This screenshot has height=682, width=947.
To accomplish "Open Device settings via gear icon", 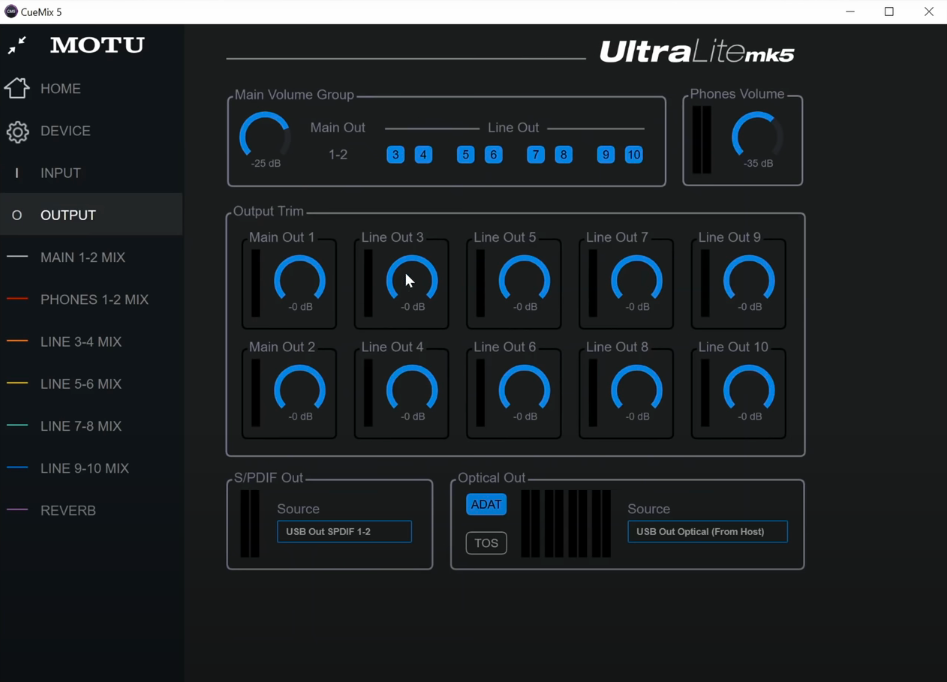I will click(x=17, y=131).
